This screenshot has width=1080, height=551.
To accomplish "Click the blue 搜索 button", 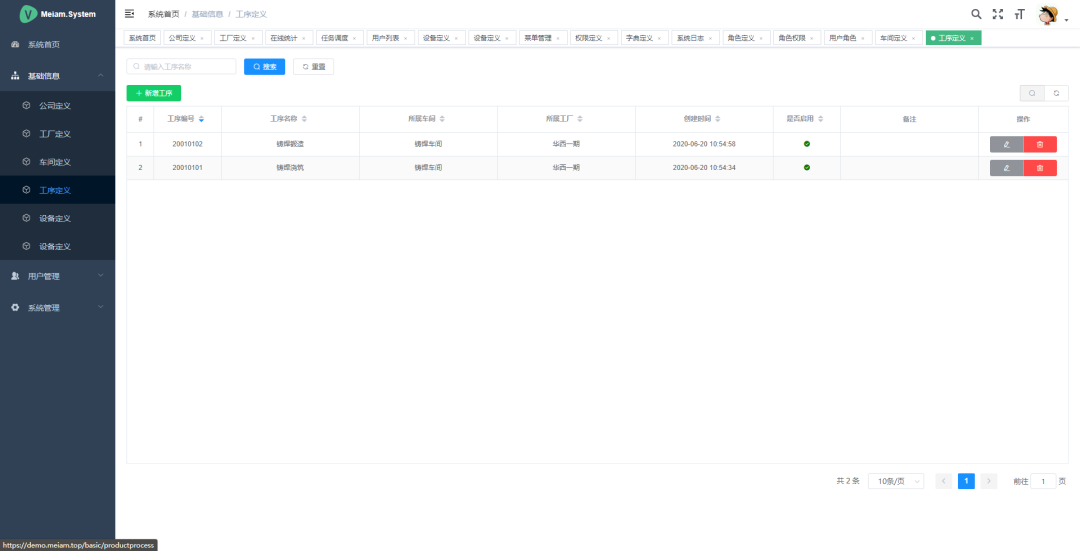I will pyautogui.click(x=264, y=67).
